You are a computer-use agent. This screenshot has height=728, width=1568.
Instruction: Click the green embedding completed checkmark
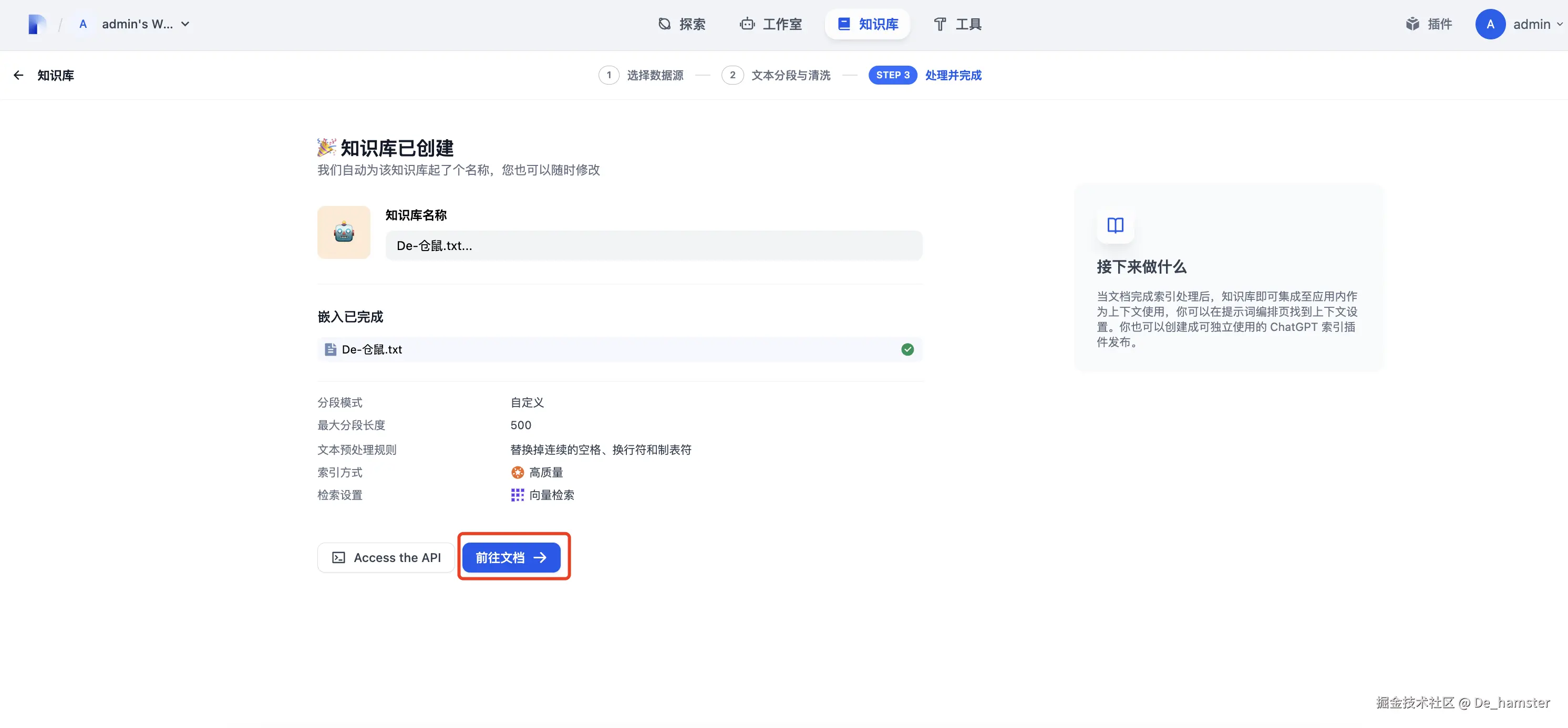click(x=907, y=349)
